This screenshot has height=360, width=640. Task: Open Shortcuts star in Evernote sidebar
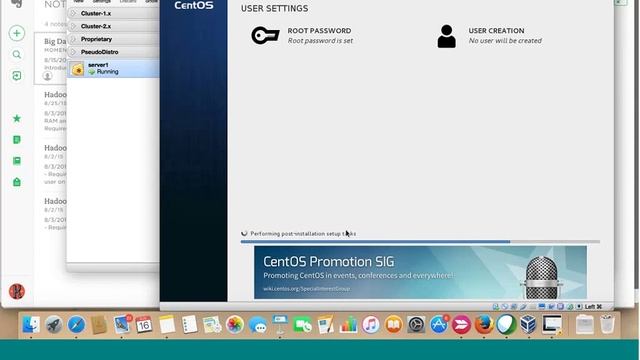pos(17,118)
